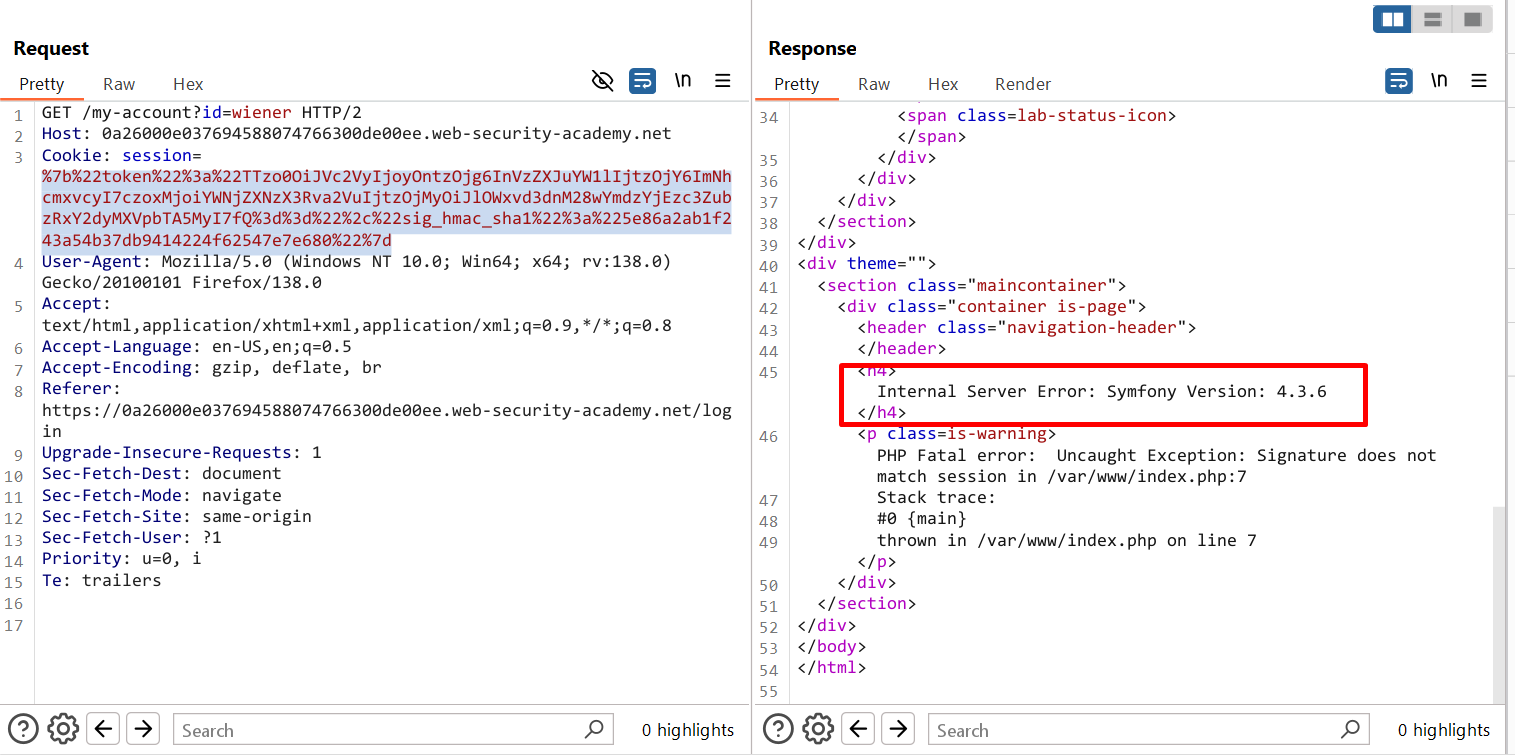
Task: Switch to side-by-side layout view
Action: [1391, 19]
